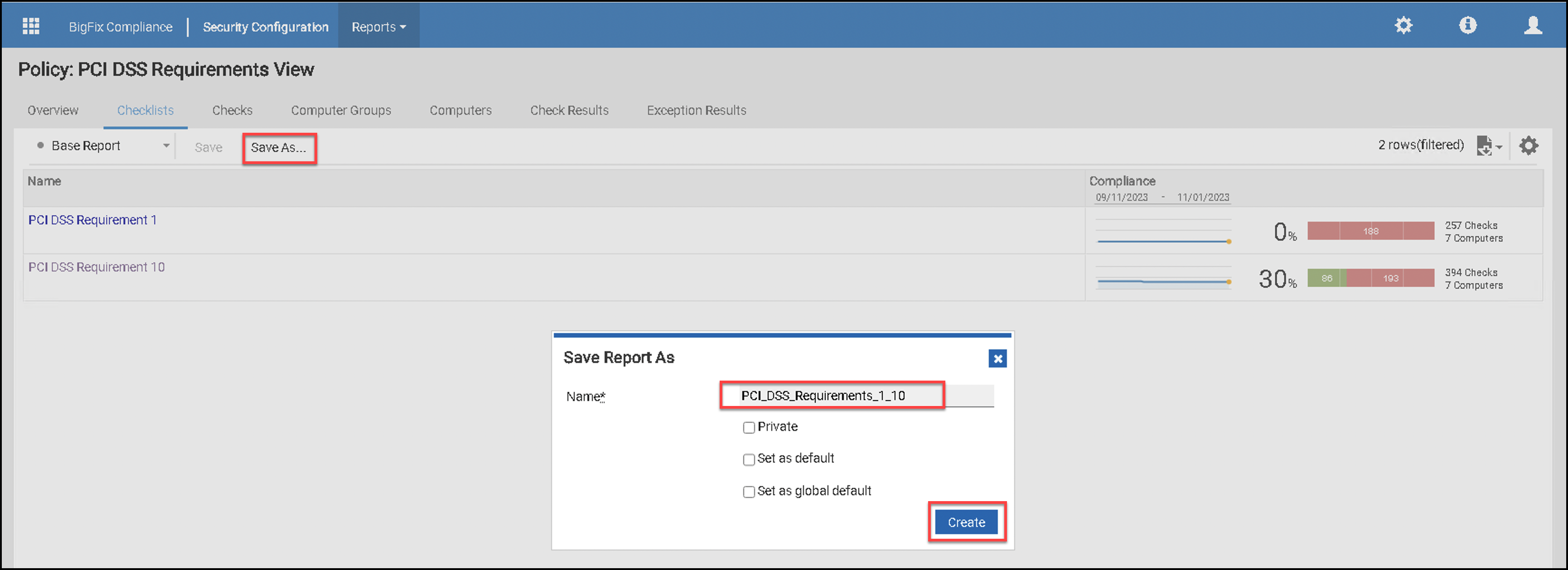Click the export report icon

coord(1485,145)
